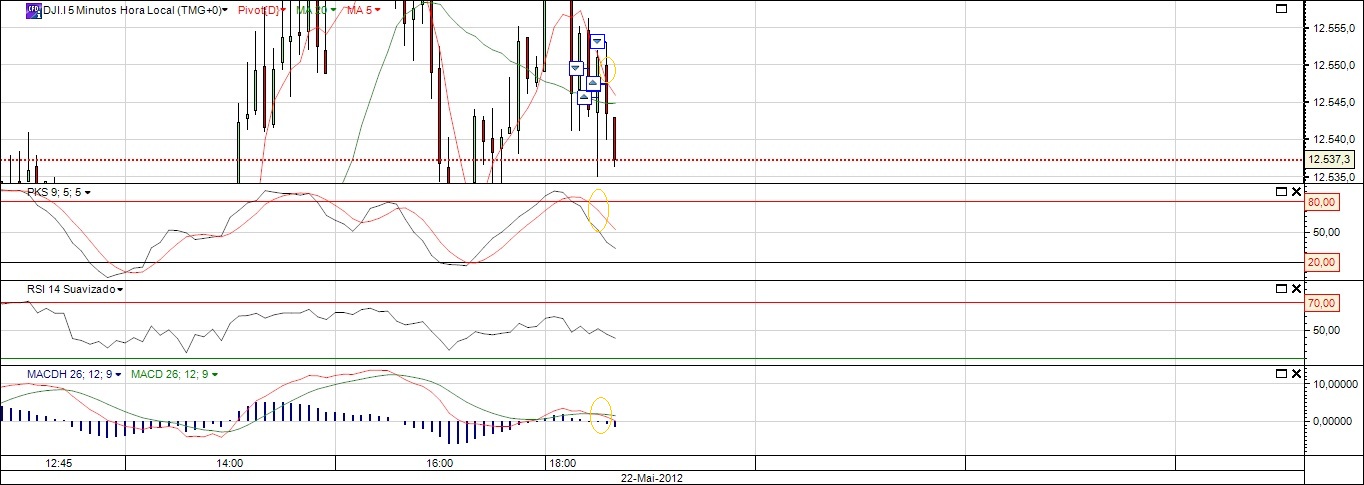The image size is (1364, 485).
Task: Click the 12.550,0 price axis label
Action: (1332, 65)
